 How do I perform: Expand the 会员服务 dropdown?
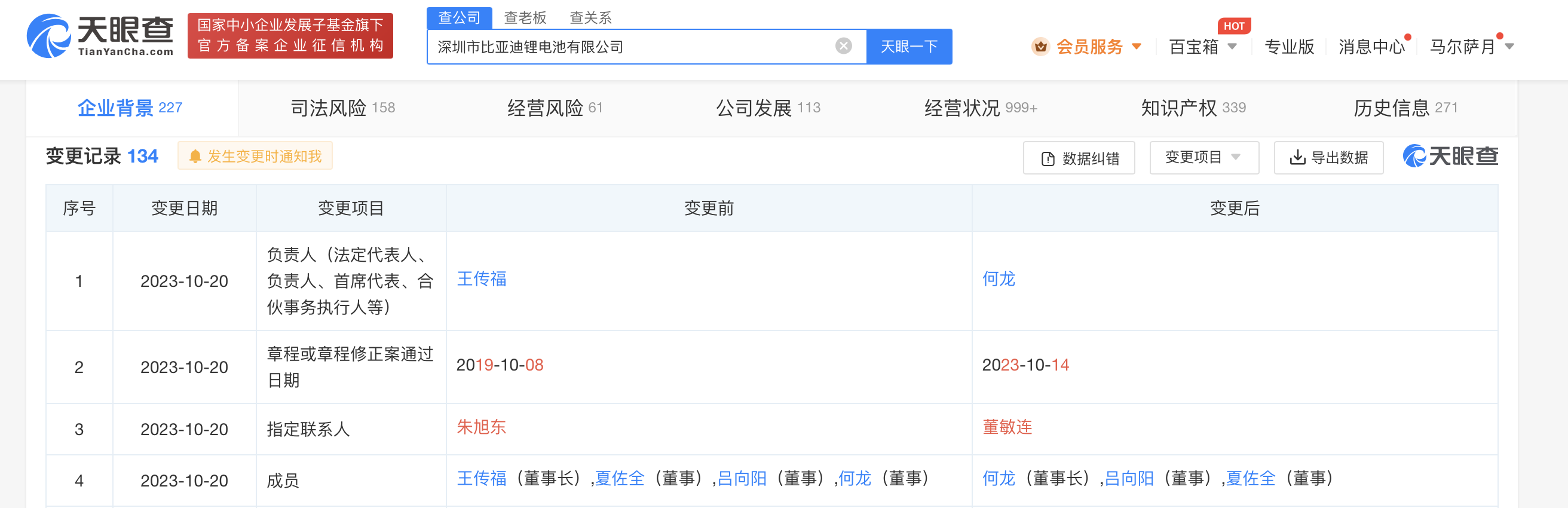click(1136, 46)
